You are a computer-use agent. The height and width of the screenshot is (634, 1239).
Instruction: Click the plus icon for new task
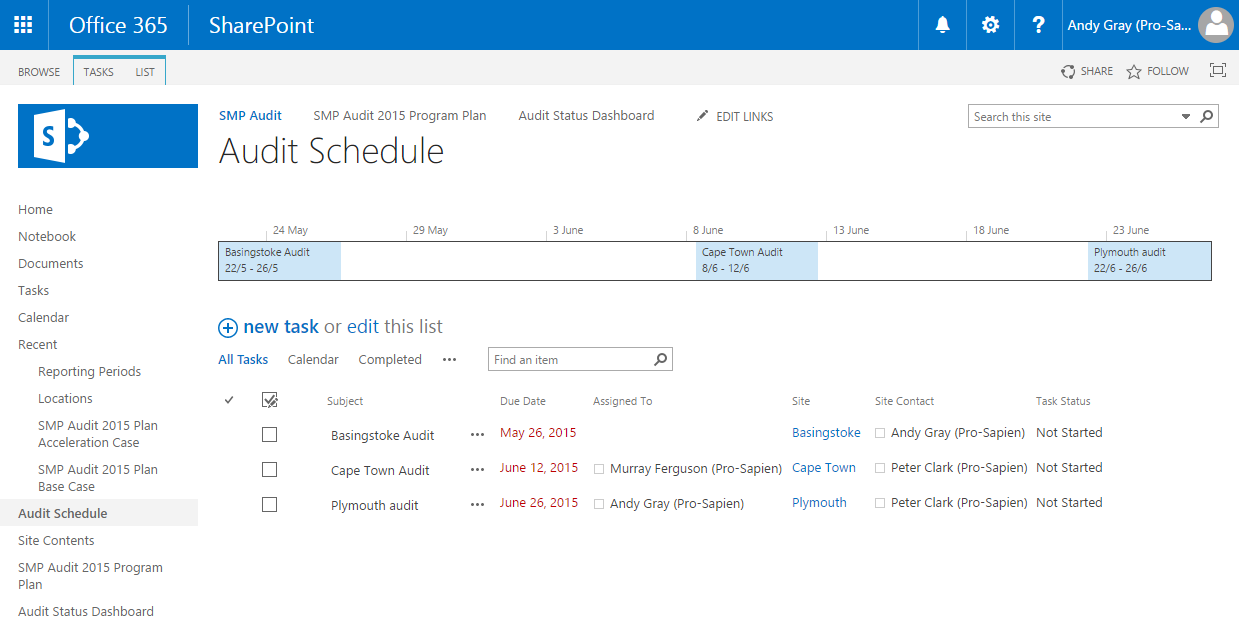[x=228, y=327]
